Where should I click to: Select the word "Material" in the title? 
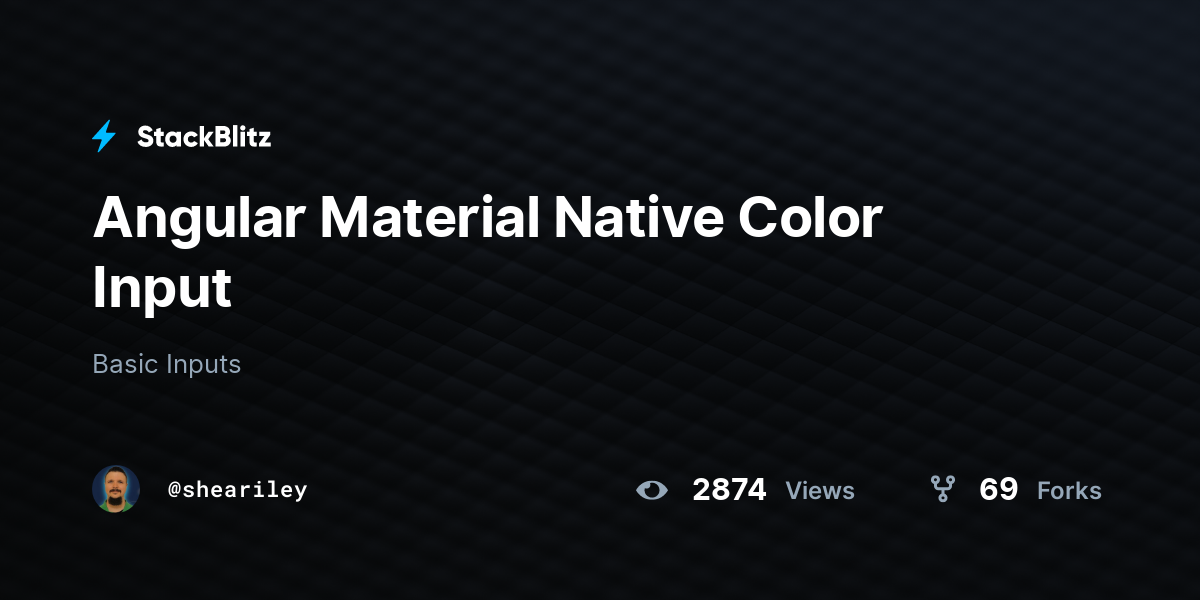tap(430, 218)
